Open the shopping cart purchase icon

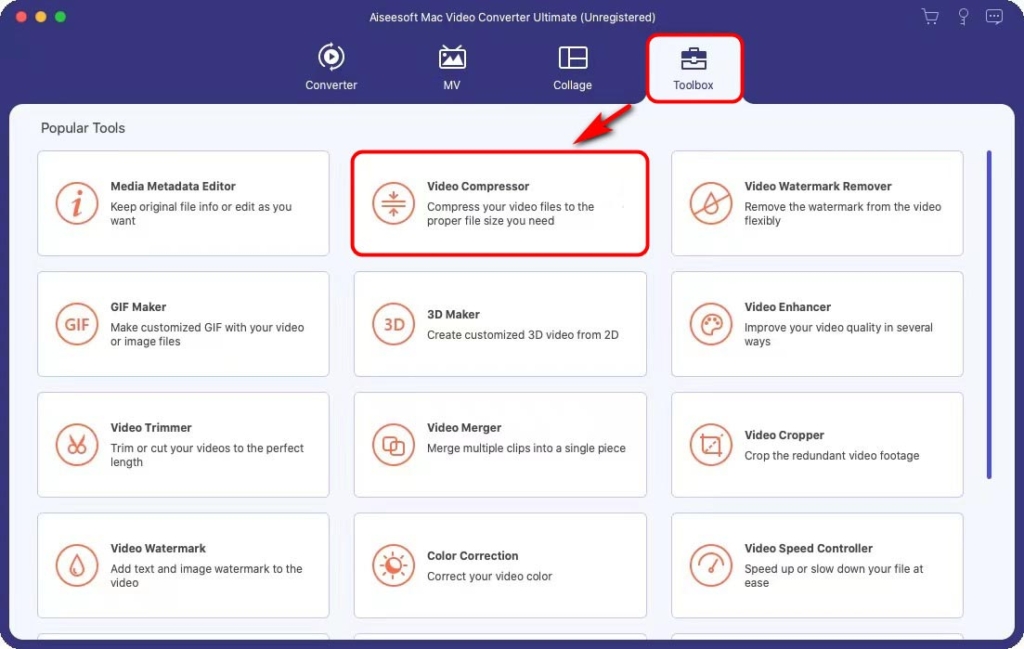[x=930, y=16]
